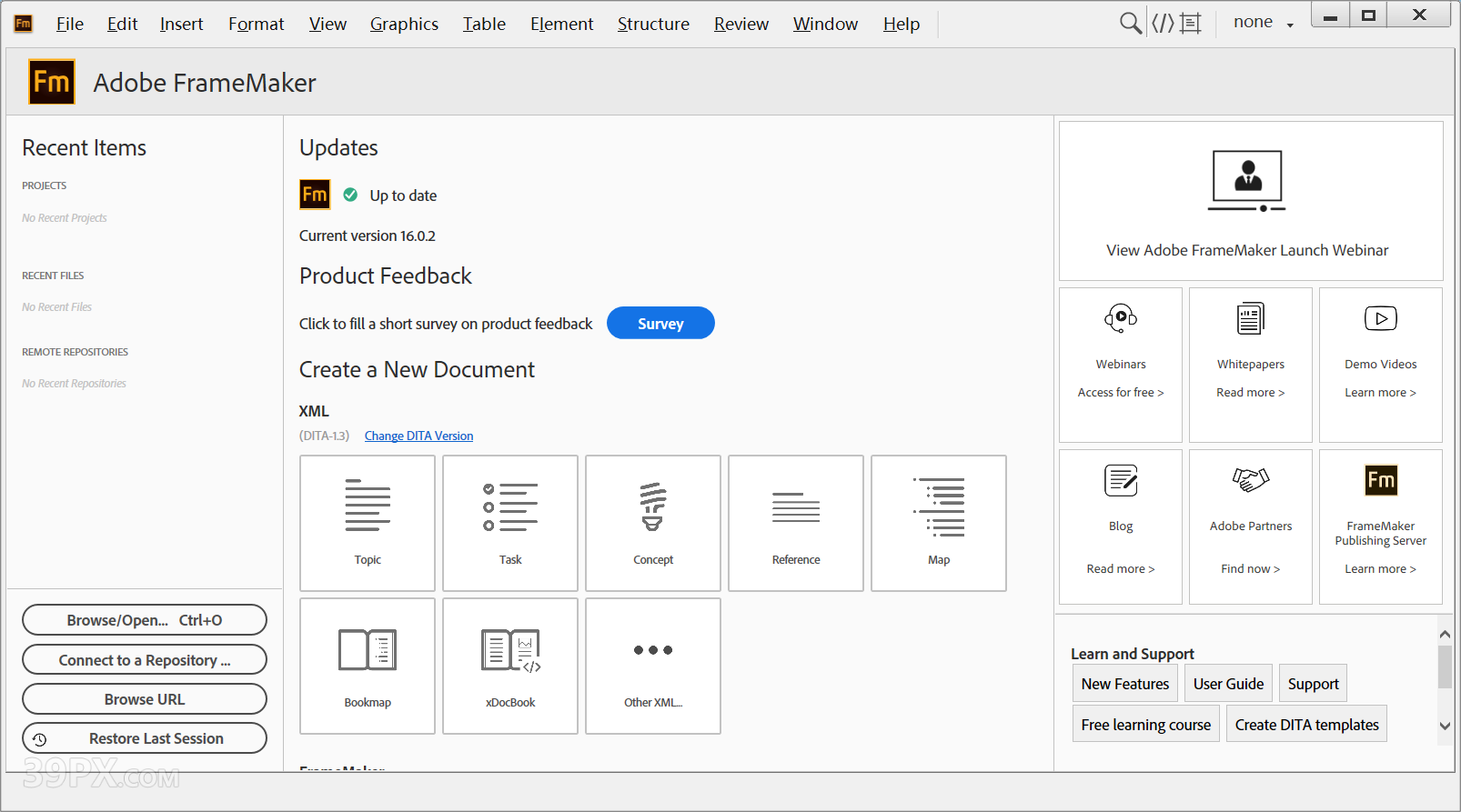Click Create DITA templates button
Image resolution: width=1461 pixels, height=812 pixels.
1306,725
